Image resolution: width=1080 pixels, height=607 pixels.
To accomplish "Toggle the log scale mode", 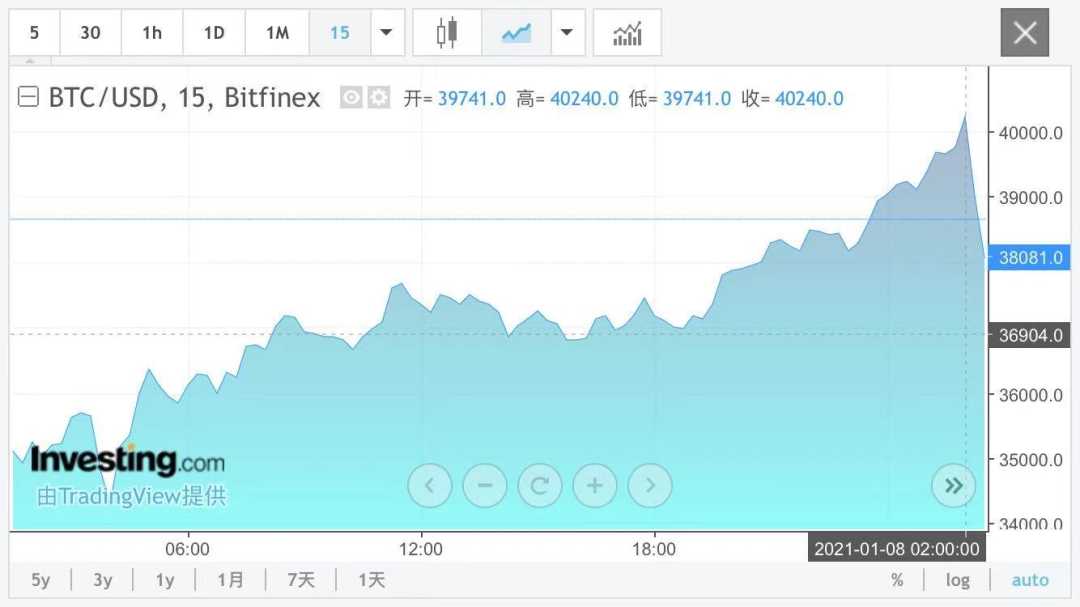I will pos(957,580).
